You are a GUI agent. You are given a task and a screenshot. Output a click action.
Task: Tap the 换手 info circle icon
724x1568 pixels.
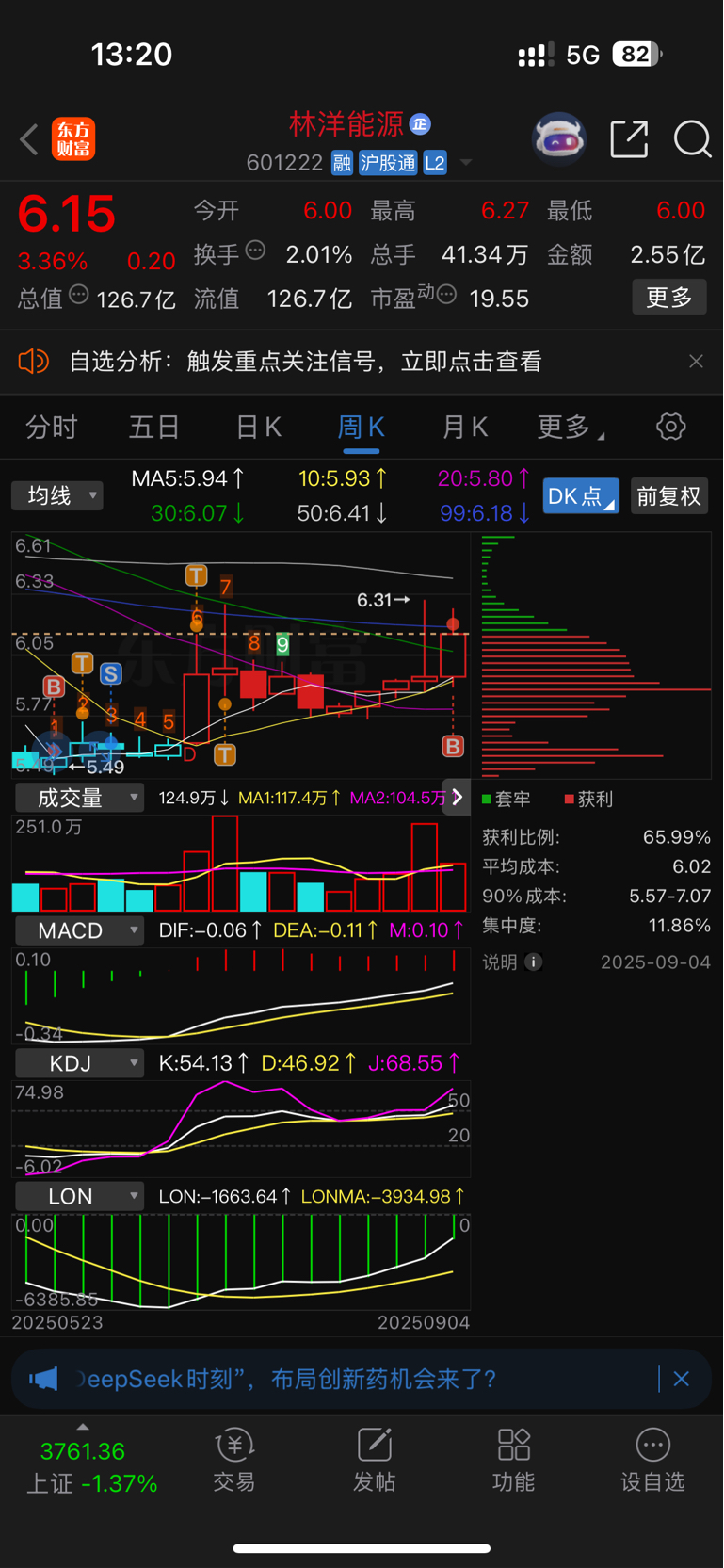255,251
